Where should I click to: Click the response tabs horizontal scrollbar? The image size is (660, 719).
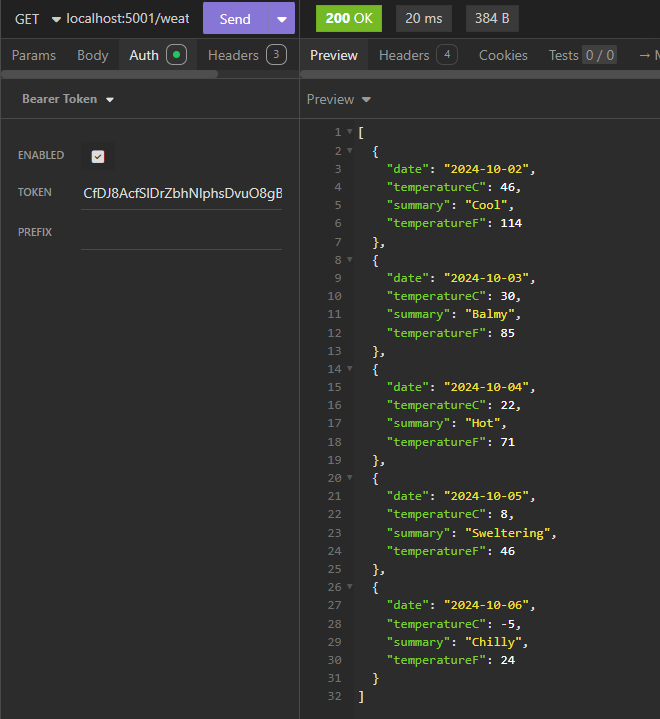[x=480, y=74]
